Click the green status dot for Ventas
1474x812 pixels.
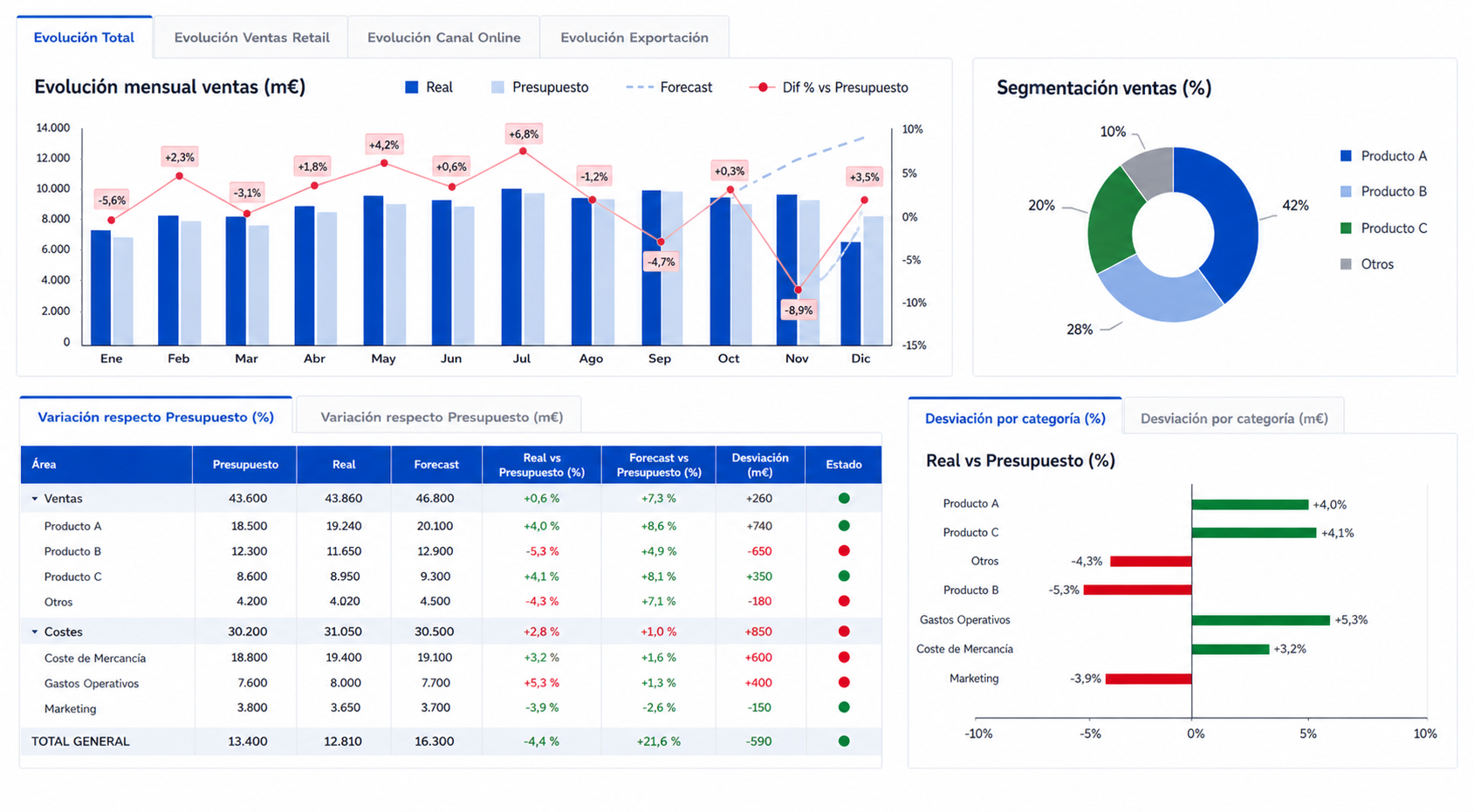pyautogui.click(x=844, y=499)
